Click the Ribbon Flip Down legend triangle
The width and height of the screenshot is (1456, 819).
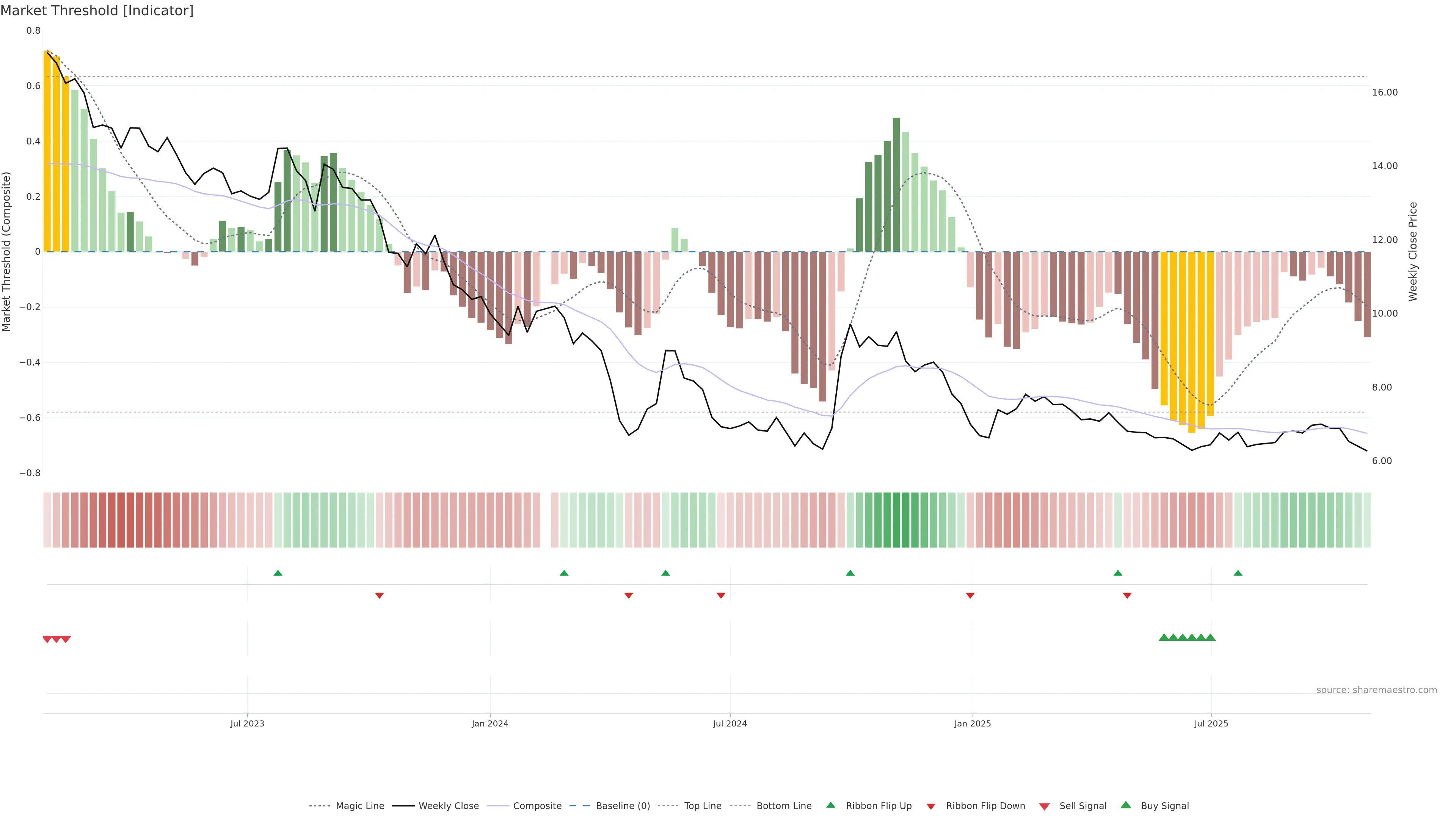931,806
